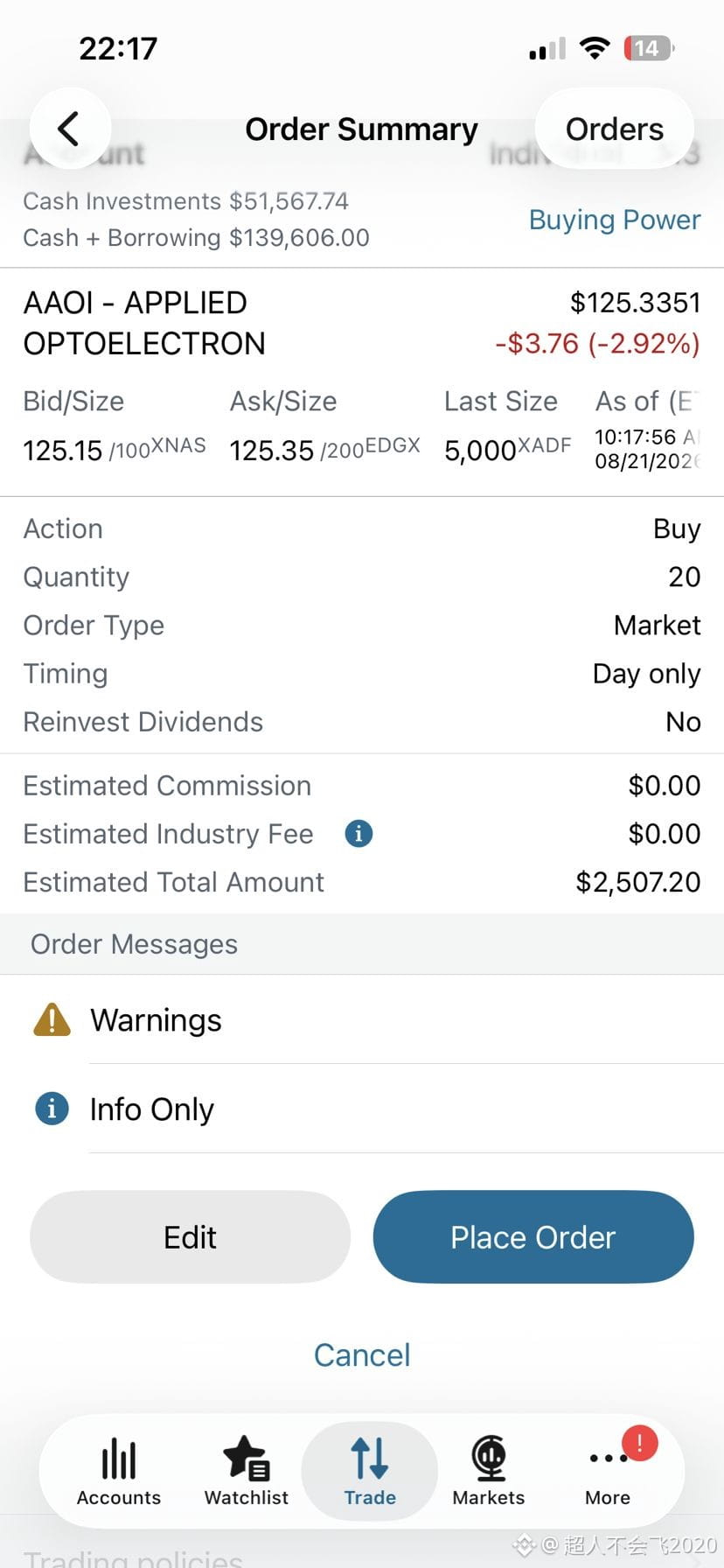Image resolution: width=724 pixels, height=1568 pixels.
Task: Tap the back arrow icon
Action: [69, 129]
